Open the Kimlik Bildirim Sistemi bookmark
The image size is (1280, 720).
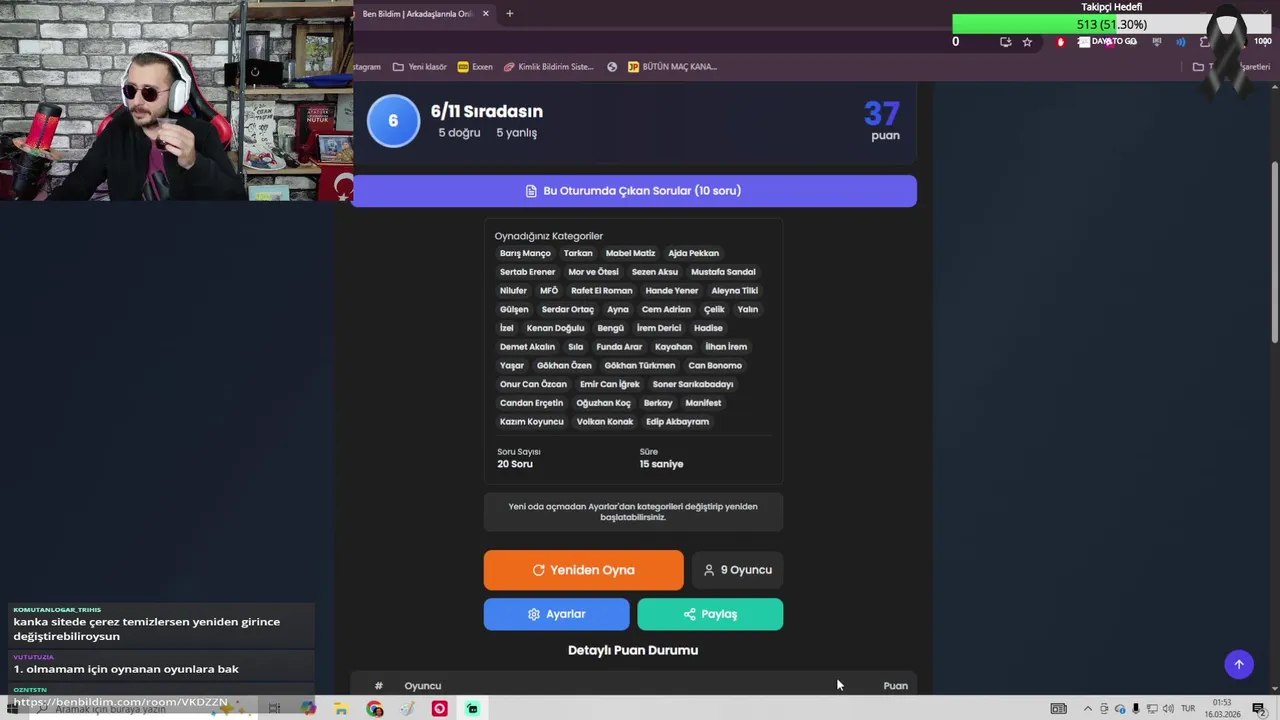click(549, 67)
